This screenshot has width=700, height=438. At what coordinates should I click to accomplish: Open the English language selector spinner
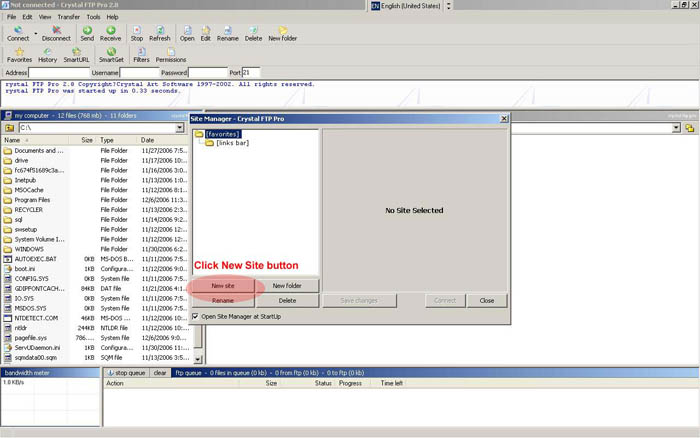[x=449, y=6]
